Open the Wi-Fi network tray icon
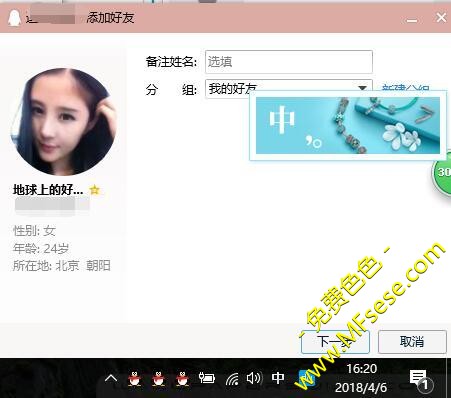 232,379
